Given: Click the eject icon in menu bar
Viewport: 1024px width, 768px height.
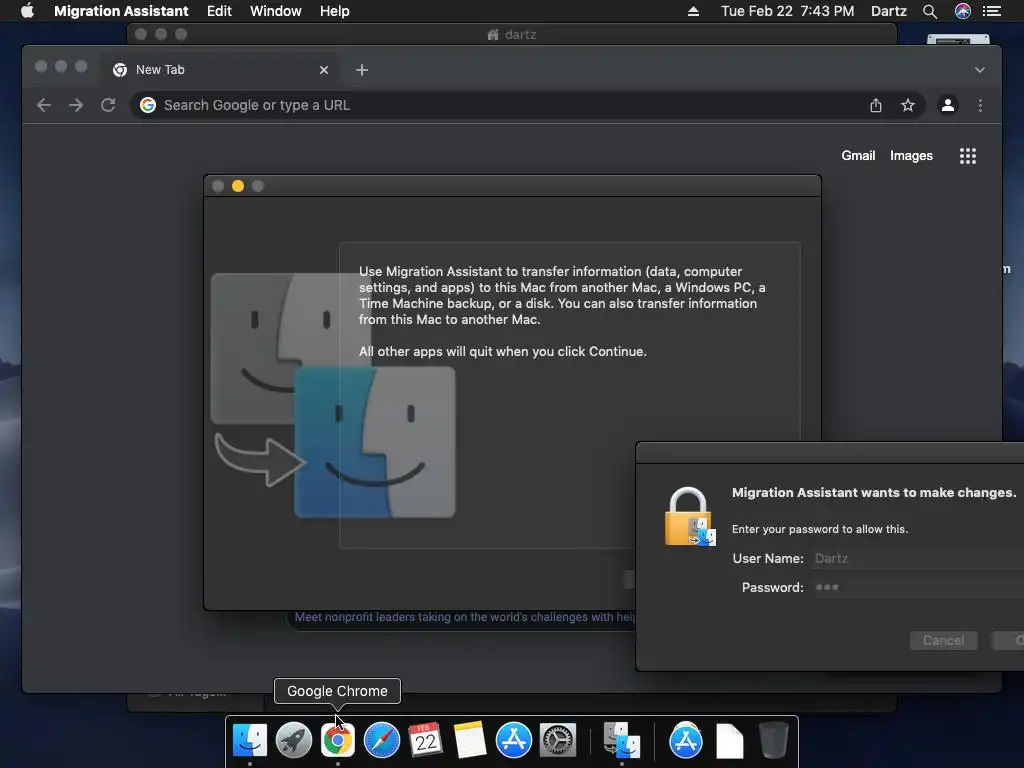Looking at the screenshot, I should point(694,11).
